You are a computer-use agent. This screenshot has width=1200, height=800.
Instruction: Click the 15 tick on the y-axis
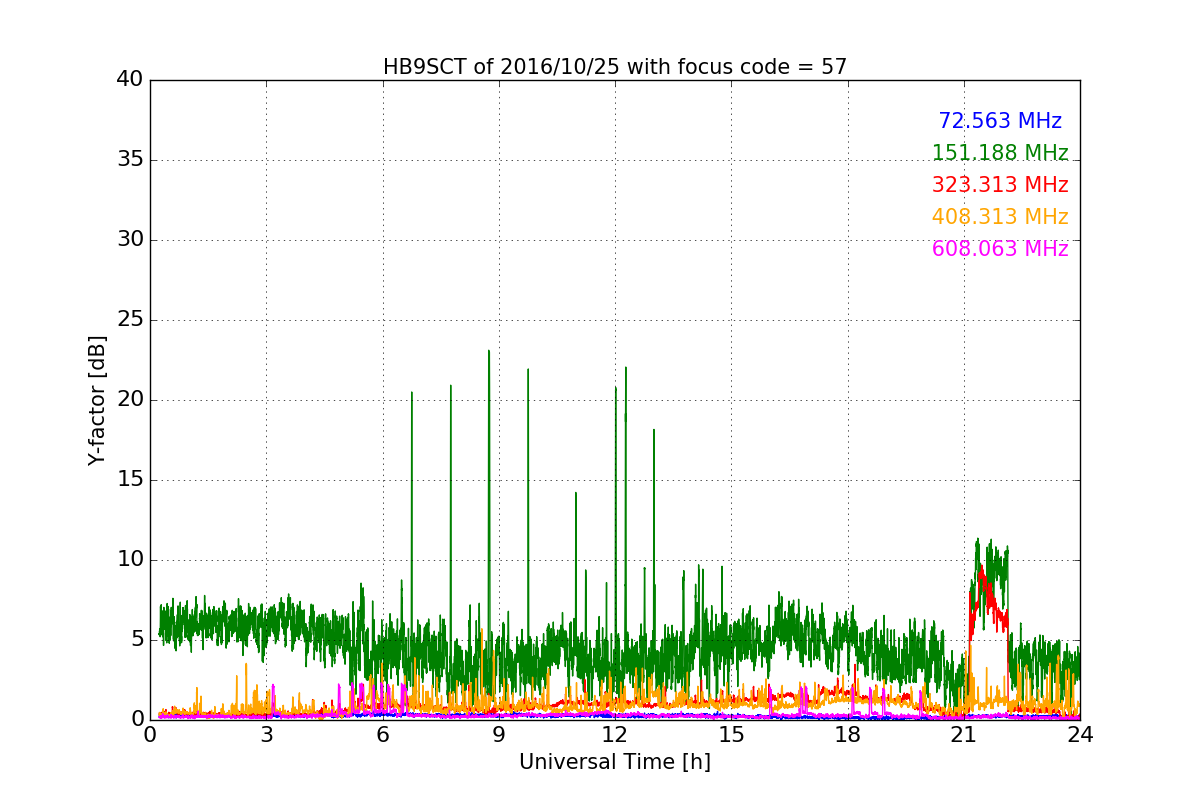tap(130, 480)
